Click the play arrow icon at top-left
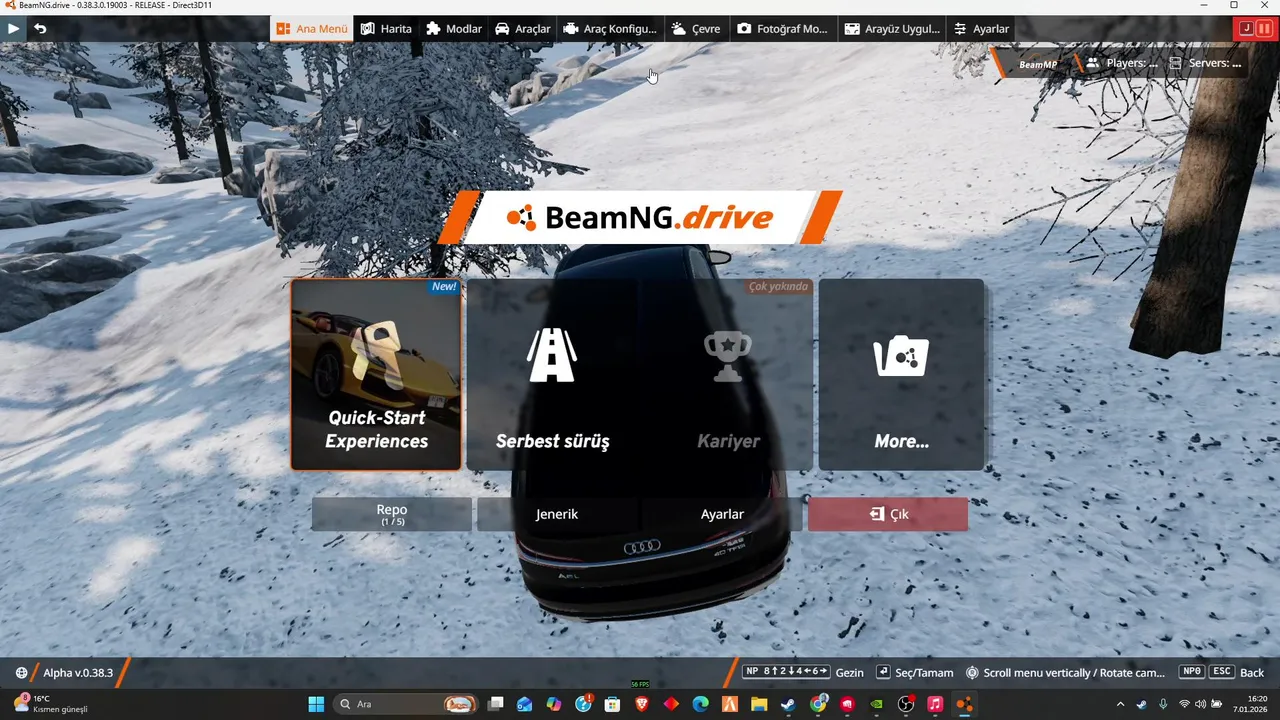 (x=13, y=29)
